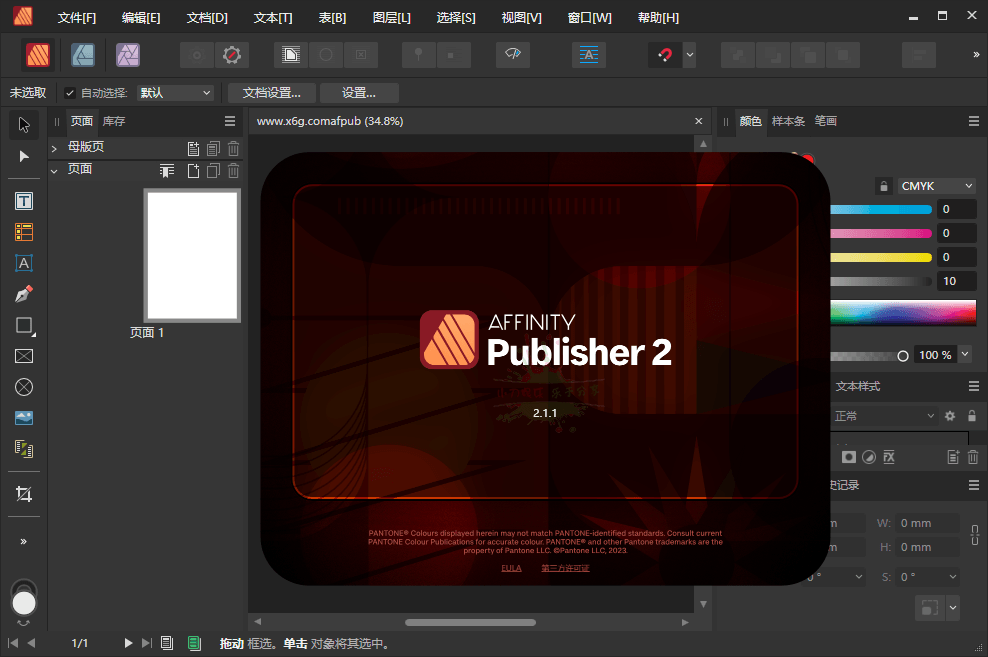
Task: Toggle the lock in the 文本样式 panel
Action: point(971,416)
